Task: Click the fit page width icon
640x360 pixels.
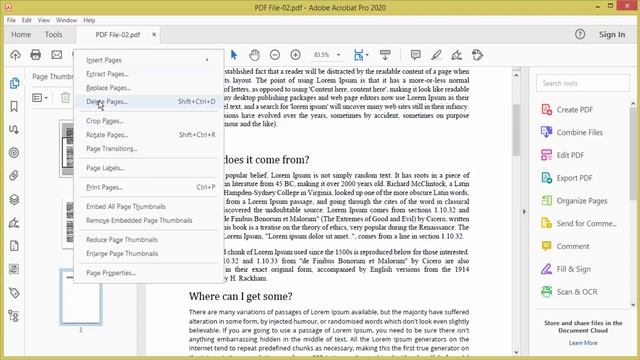Action: tap(358, 55)
